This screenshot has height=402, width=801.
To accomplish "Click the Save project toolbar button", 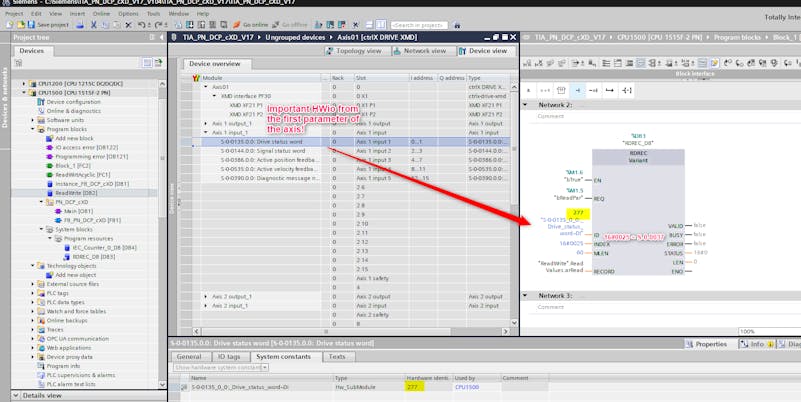I will 48,25.
